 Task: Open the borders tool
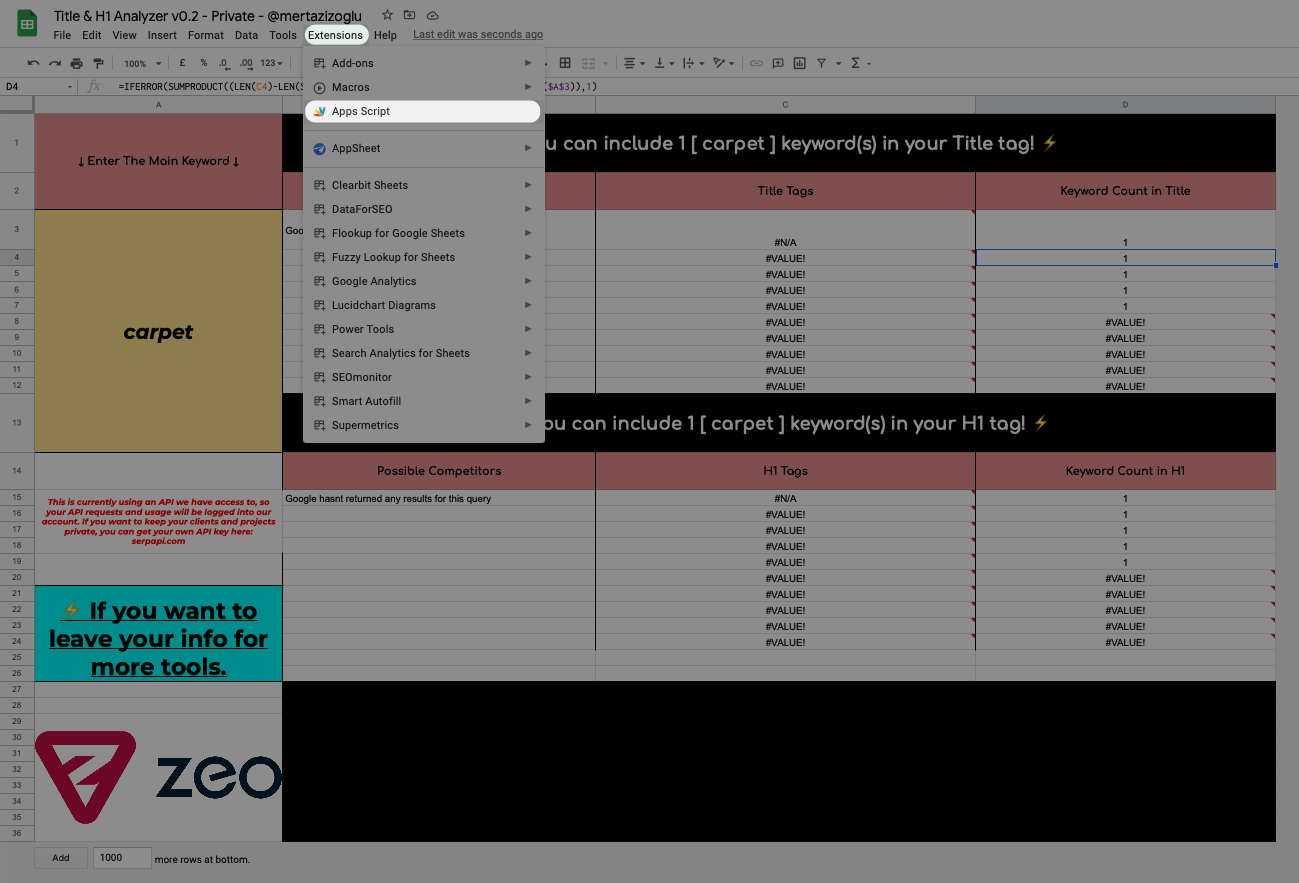(x=565, y=63)
